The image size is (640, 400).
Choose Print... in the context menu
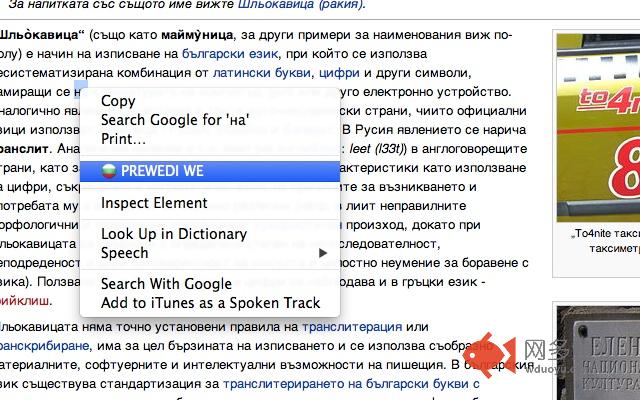pyautogui.click(x=123, y=139)
